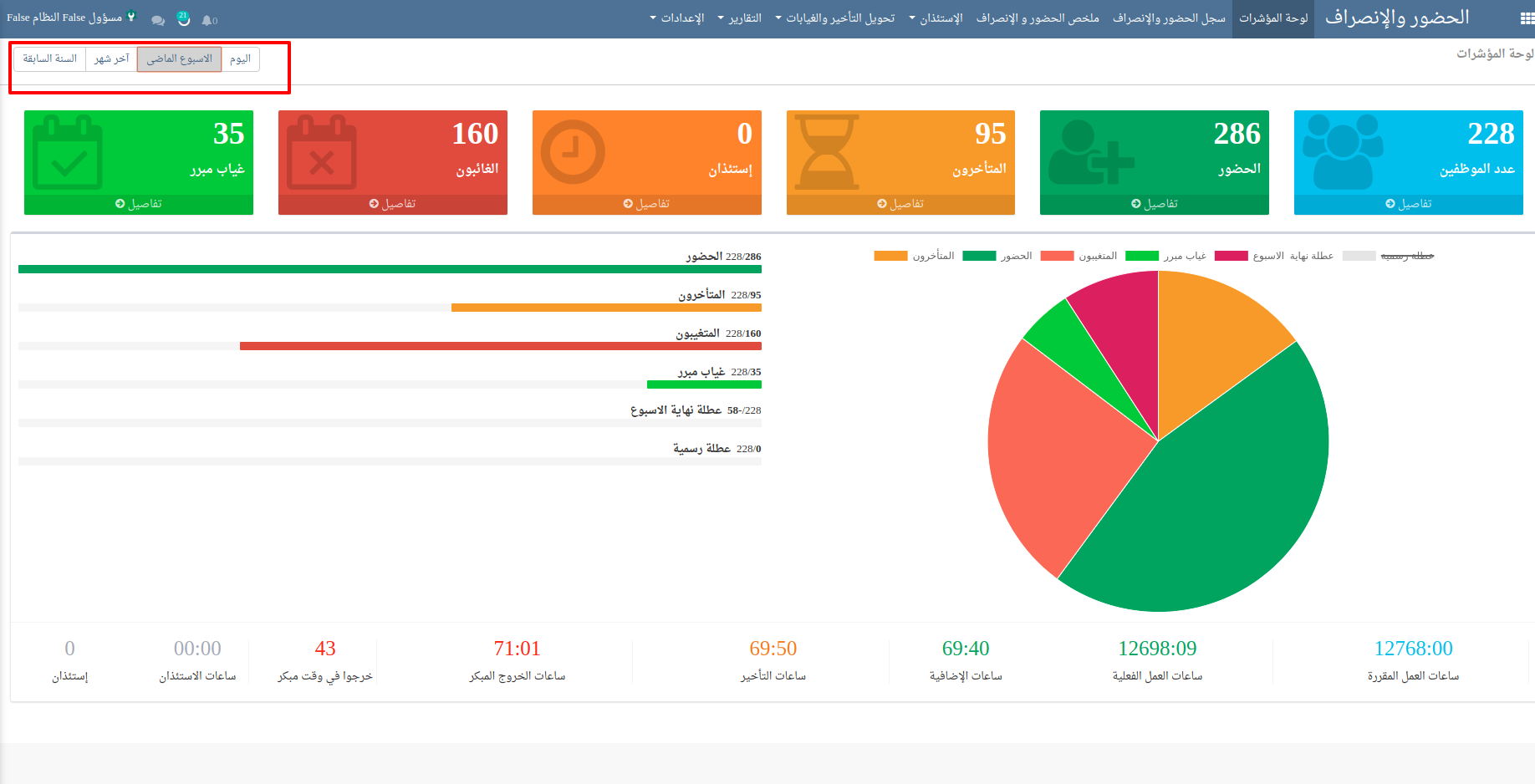The width and height of the screenshot is (1535, 784).
Task: Click the hourglass icon on late card
Action: pos(826,151)
